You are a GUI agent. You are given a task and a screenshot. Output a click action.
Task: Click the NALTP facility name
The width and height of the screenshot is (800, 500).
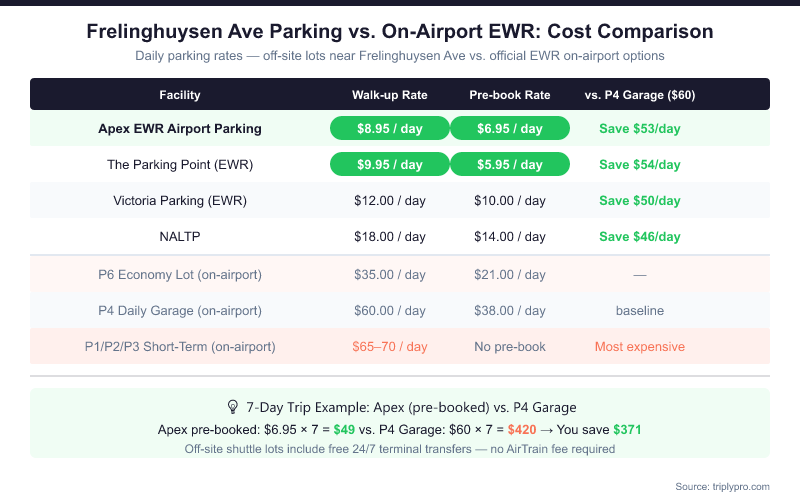coord(180,237)
